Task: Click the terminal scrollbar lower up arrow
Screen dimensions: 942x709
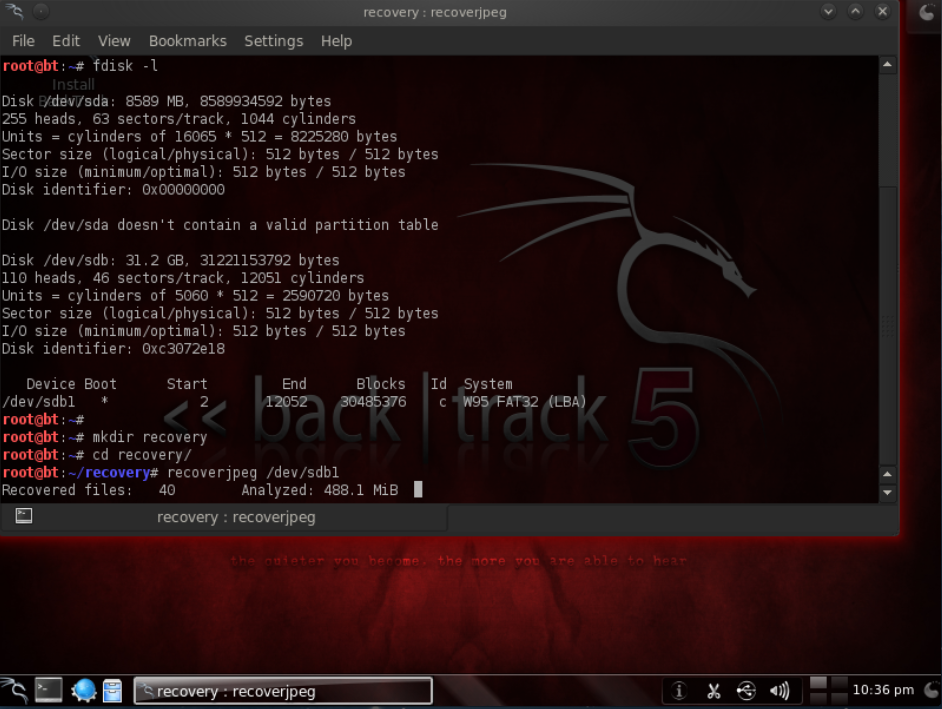Action: point(887,474)
